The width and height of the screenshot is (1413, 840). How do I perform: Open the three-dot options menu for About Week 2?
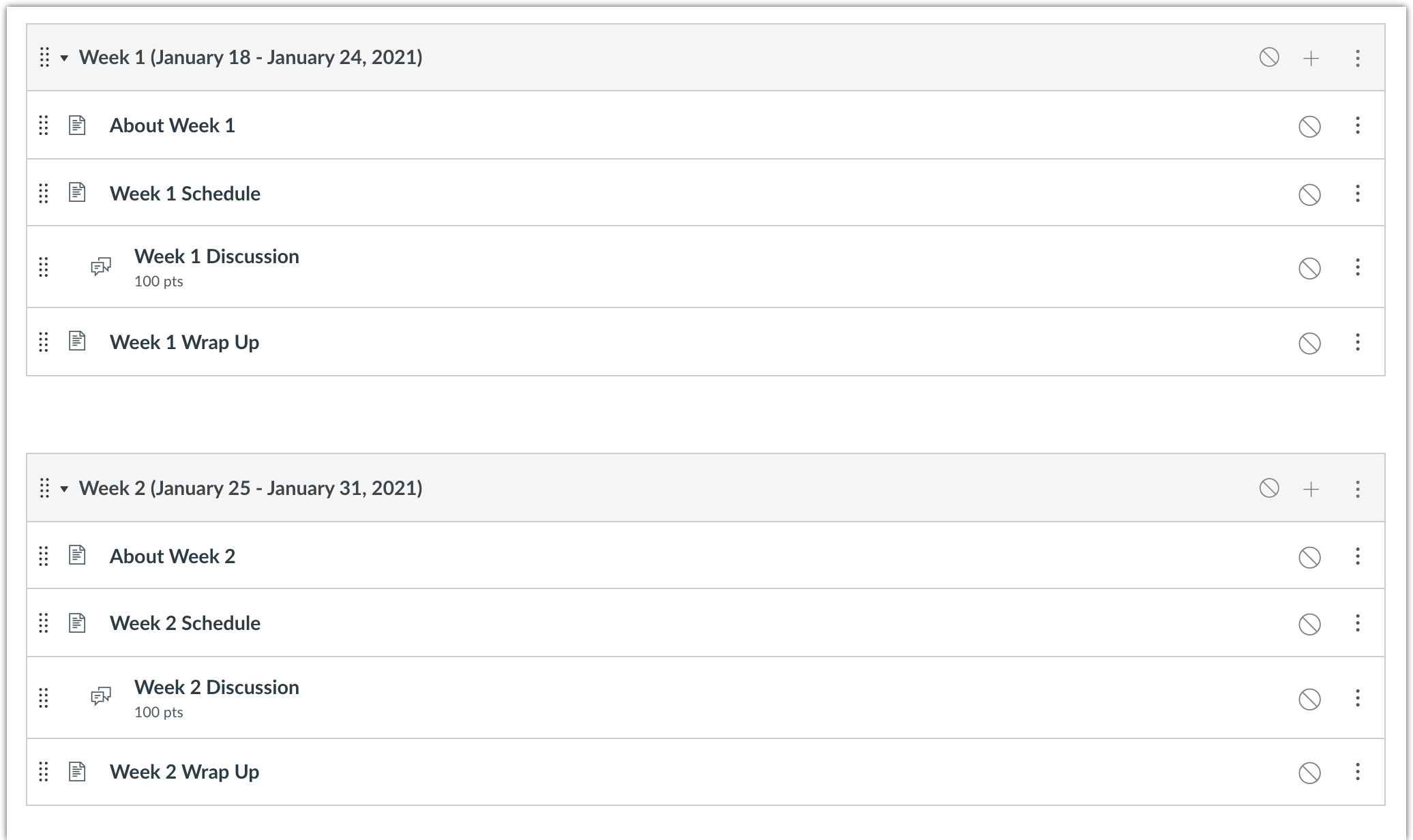click(x=1357, y=556)
